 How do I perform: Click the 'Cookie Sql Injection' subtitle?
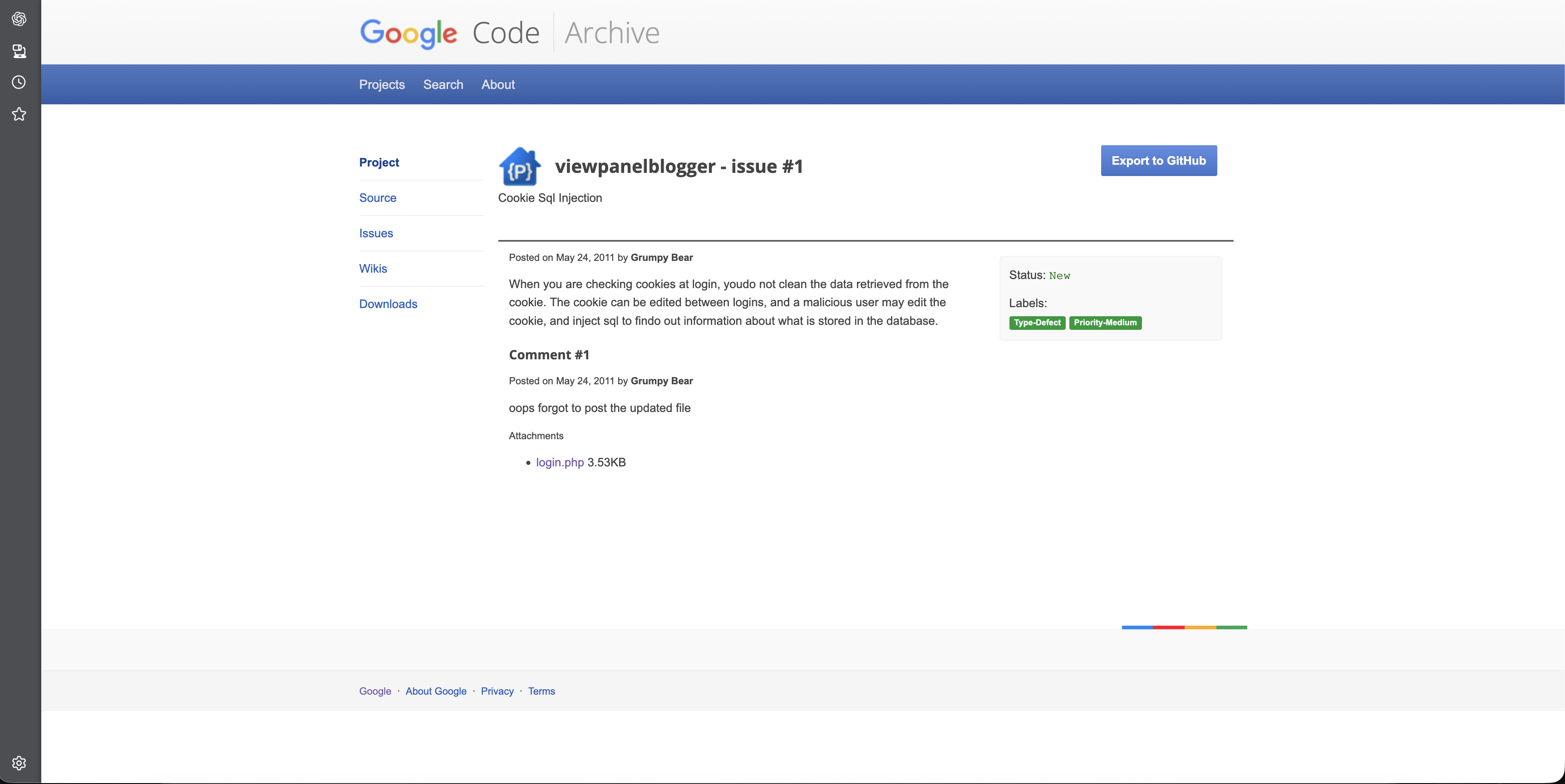550,198
